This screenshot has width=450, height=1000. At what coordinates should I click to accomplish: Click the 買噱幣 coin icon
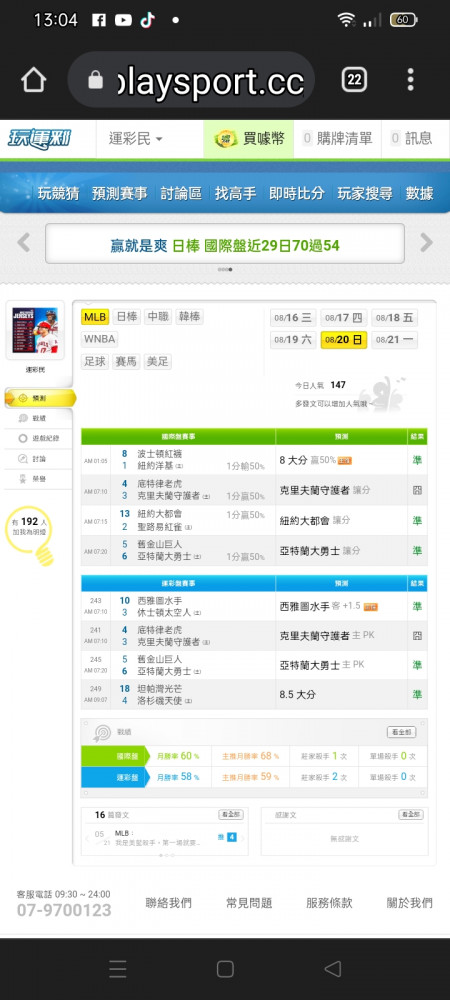click(x=226, y=138)
